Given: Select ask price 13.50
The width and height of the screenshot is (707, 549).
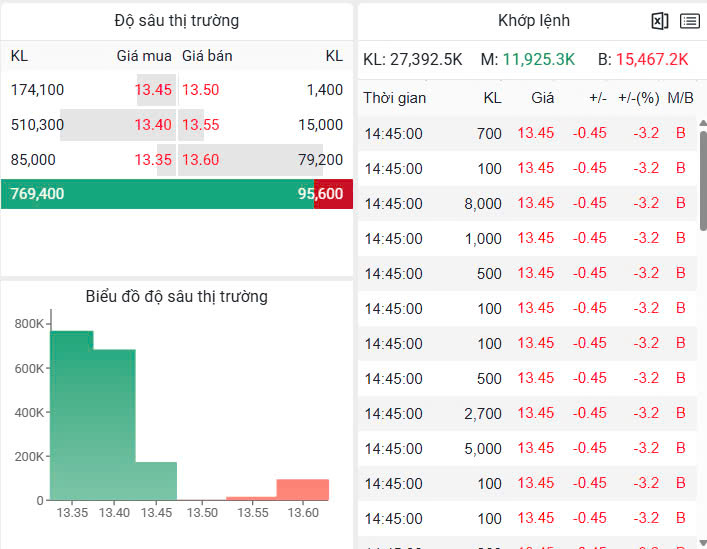Looking at the screenshot, I should coord(200,90).
